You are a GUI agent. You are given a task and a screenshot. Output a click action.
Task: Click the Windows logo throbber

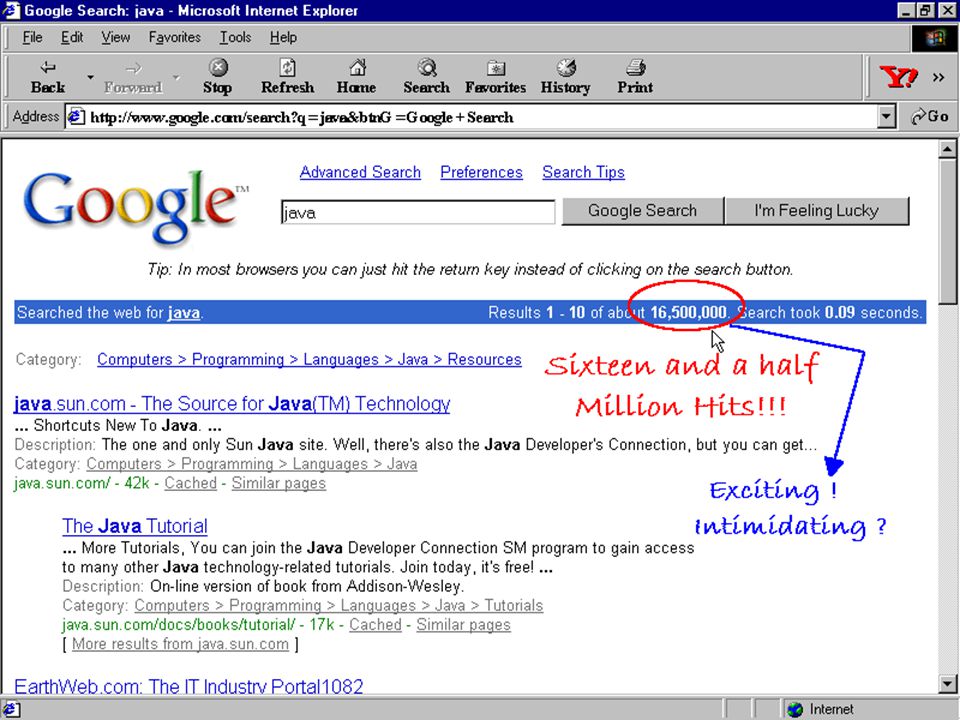coord(934,38)
